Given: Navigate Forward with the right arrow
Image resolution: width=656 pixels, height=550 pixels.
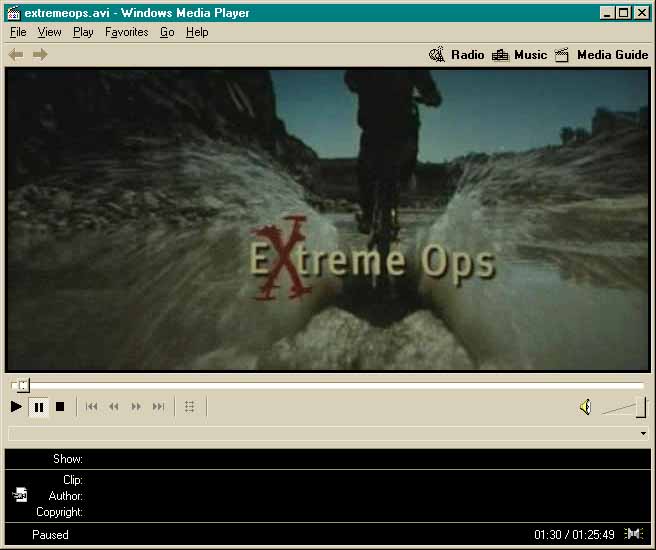Looking at the screenshot, I should (x=40, y=54).
